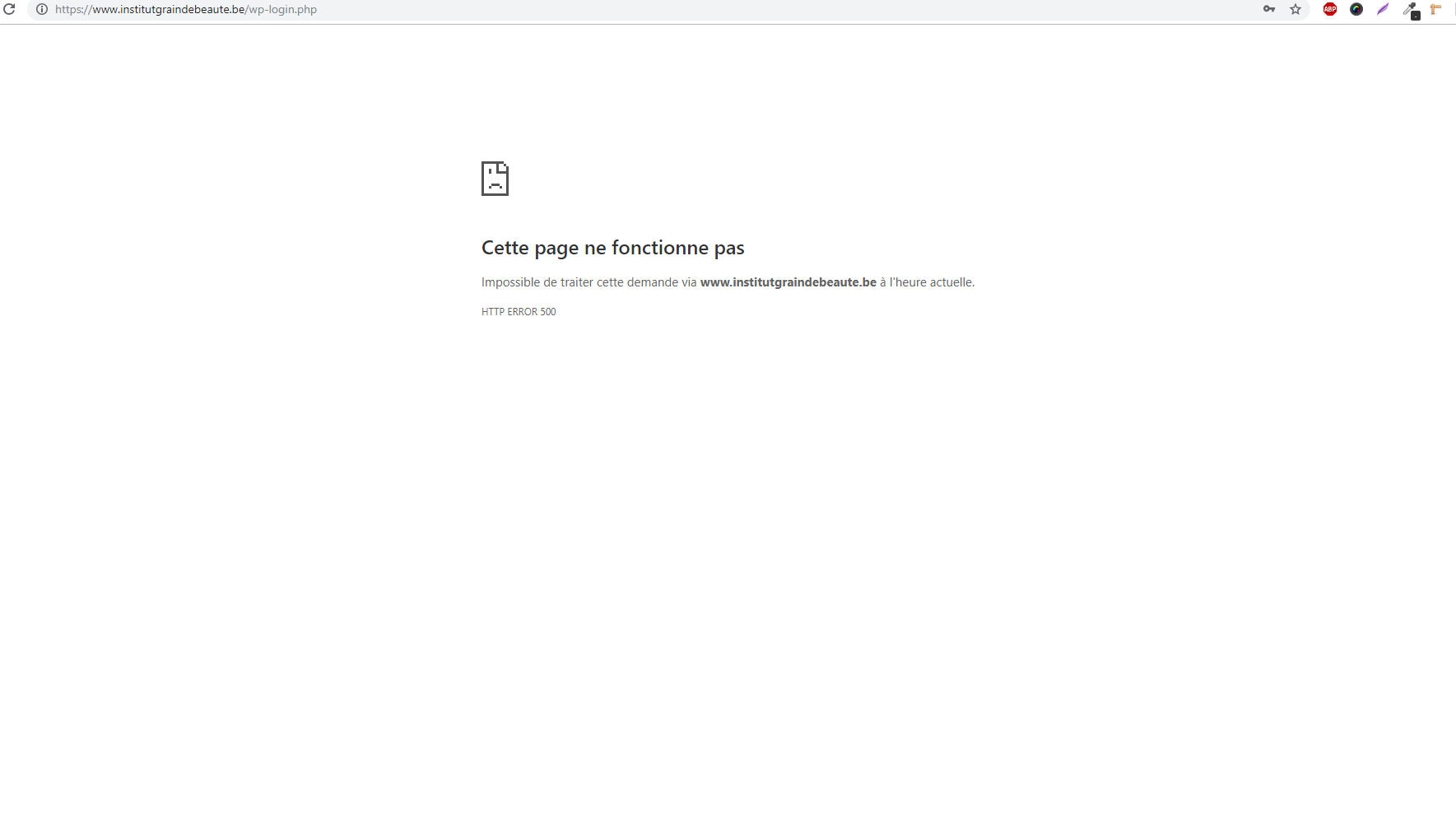1456x819 pixels.
Task: Open the Adblock Plus extension
Action: 1330,9
